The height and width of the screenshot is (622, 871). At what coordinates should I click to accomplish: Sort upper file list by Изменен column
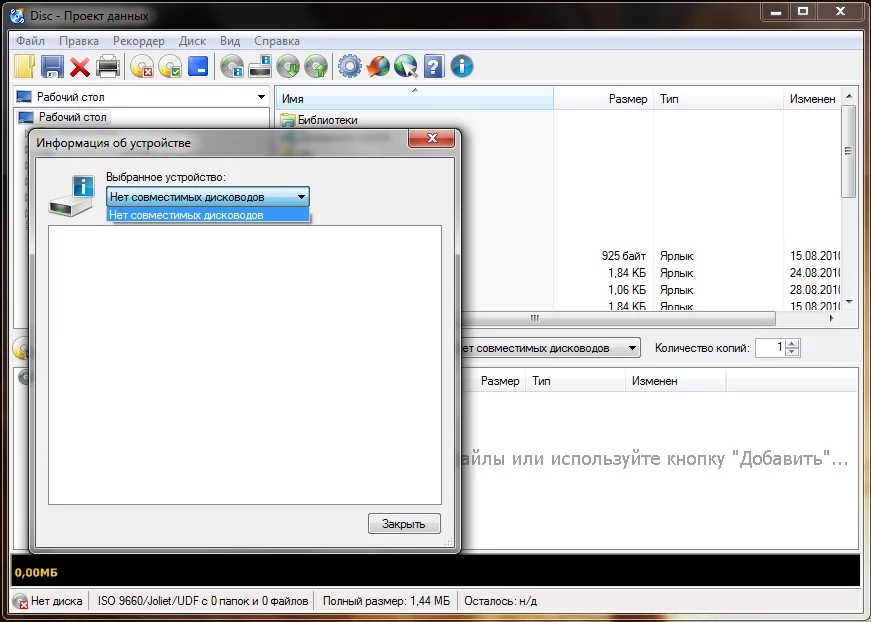tap(812, 99)
